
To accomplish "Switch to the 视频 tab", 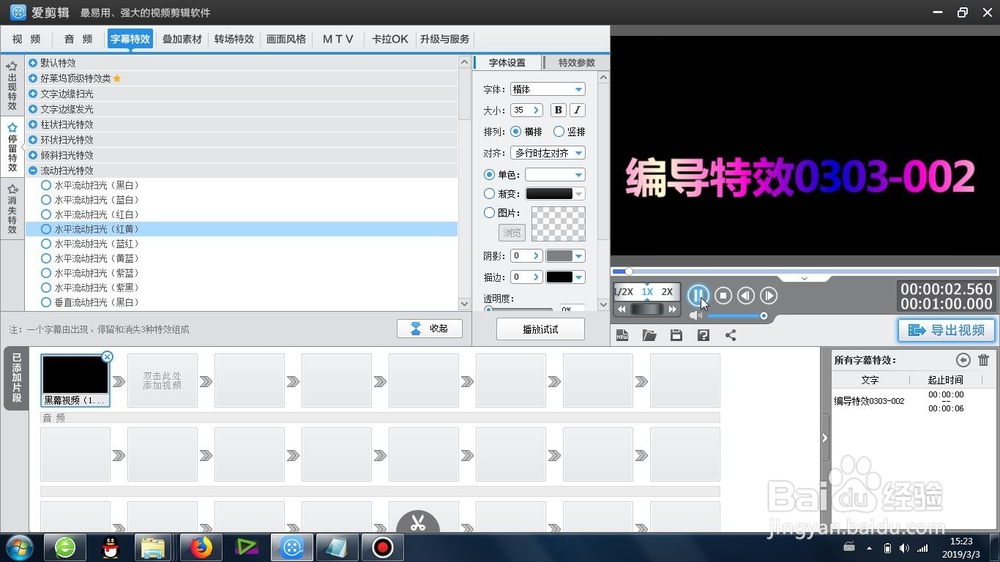I will pyautogui.click(x=26, y=39).
